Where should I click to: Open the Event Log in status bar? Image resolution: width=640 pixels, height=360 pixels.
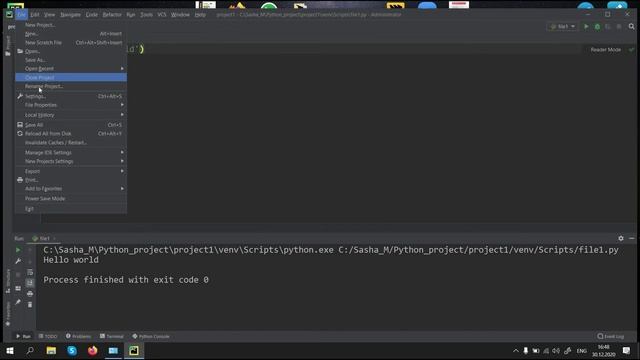(611, 336)
